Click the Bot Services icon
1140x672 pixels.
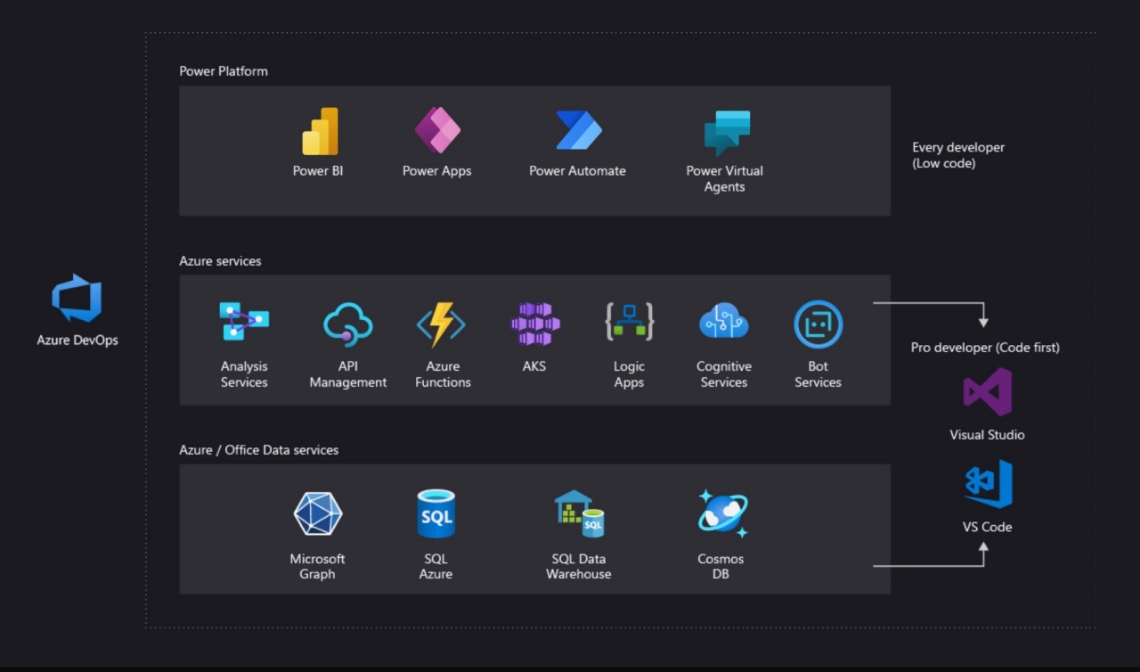coord(818,325)
